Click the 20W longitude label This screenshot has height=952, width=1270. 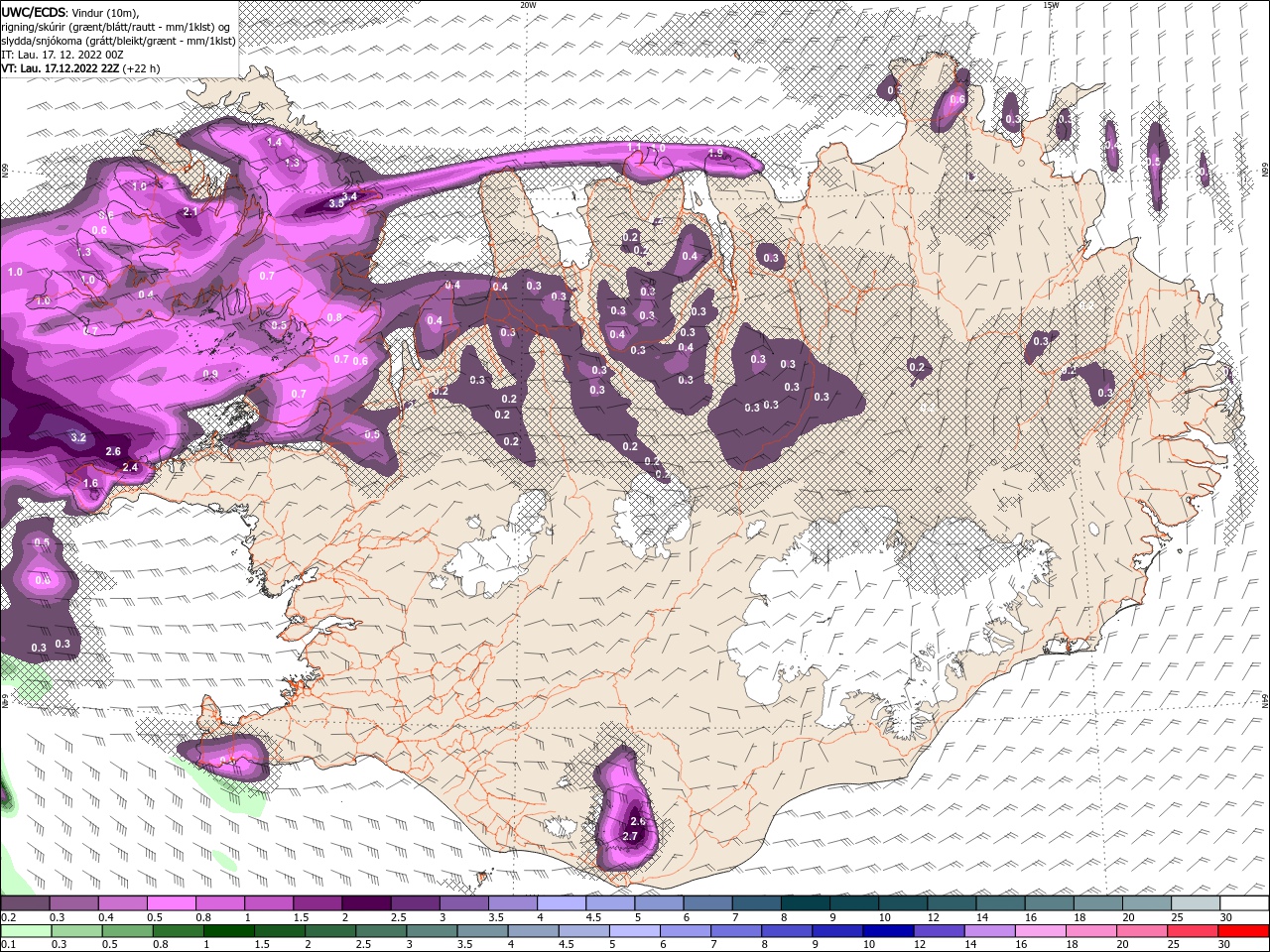pos(528,4)
